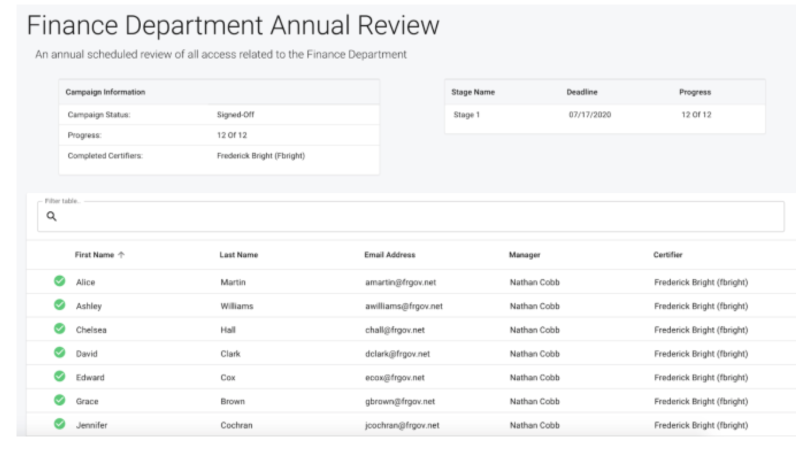Click the green check icon beside David
The height and width of the screenshot is (451, 796).
[59, 353]
